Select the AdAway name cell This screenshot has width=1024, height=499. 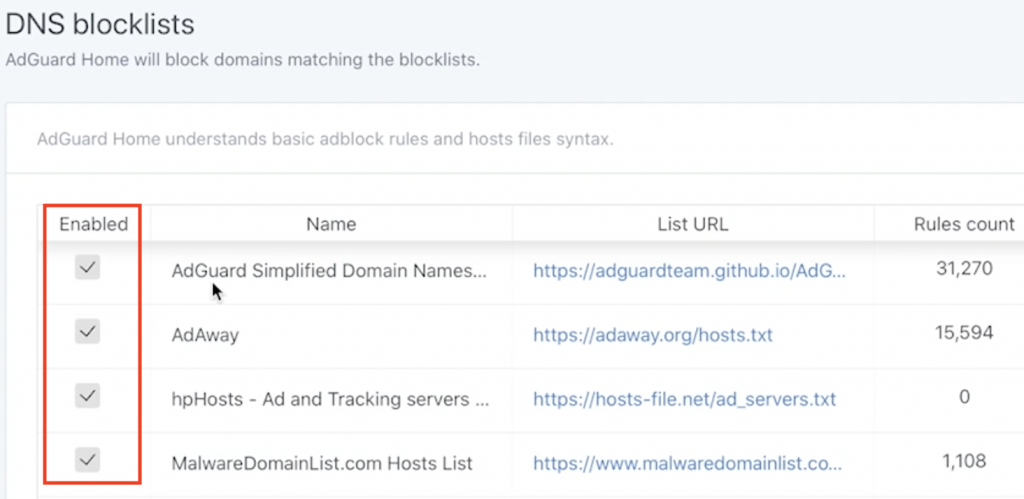[x=205, y=335]
